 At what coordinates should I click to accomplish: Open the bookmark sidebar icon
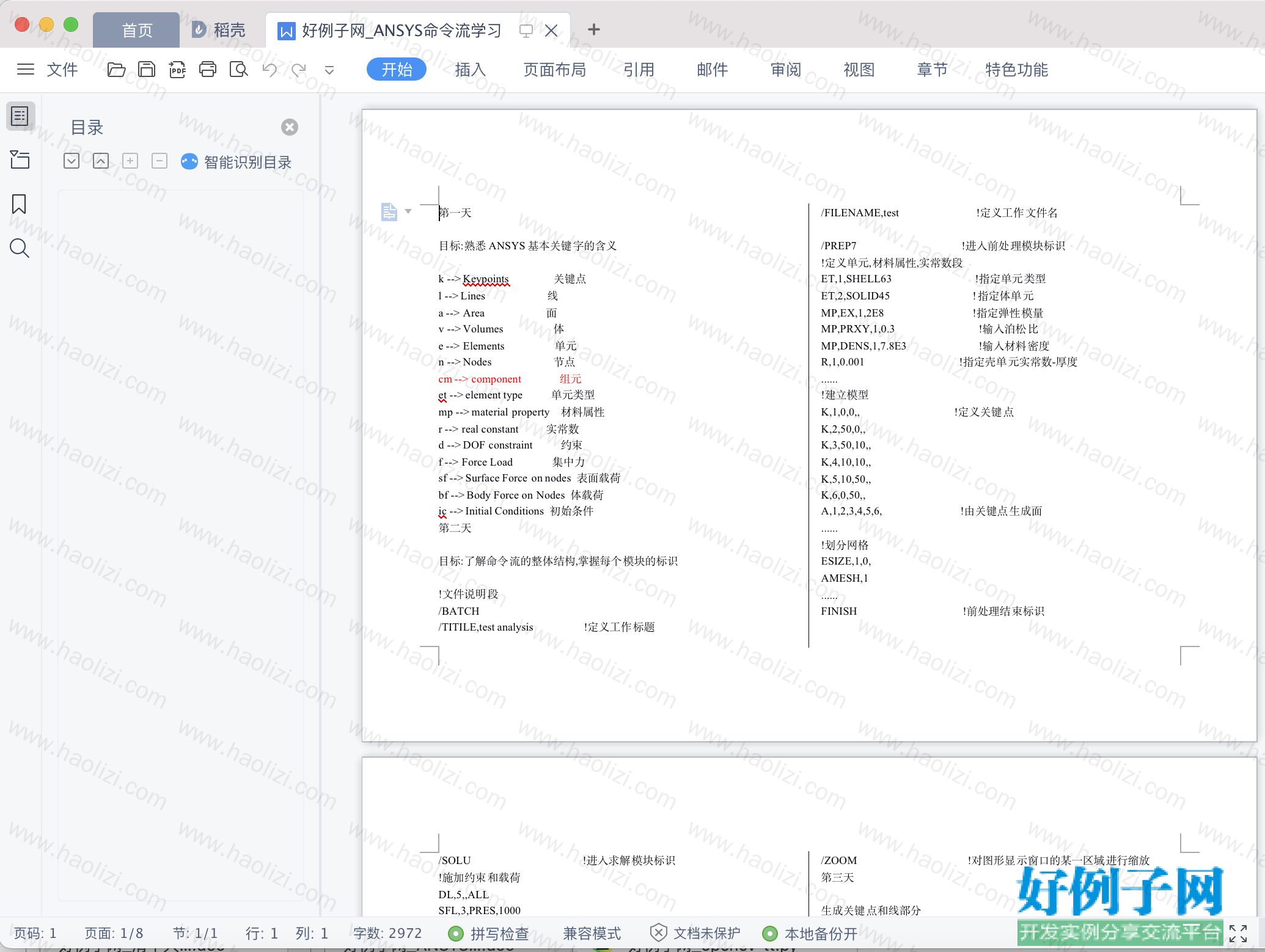(x=19, y=204)
